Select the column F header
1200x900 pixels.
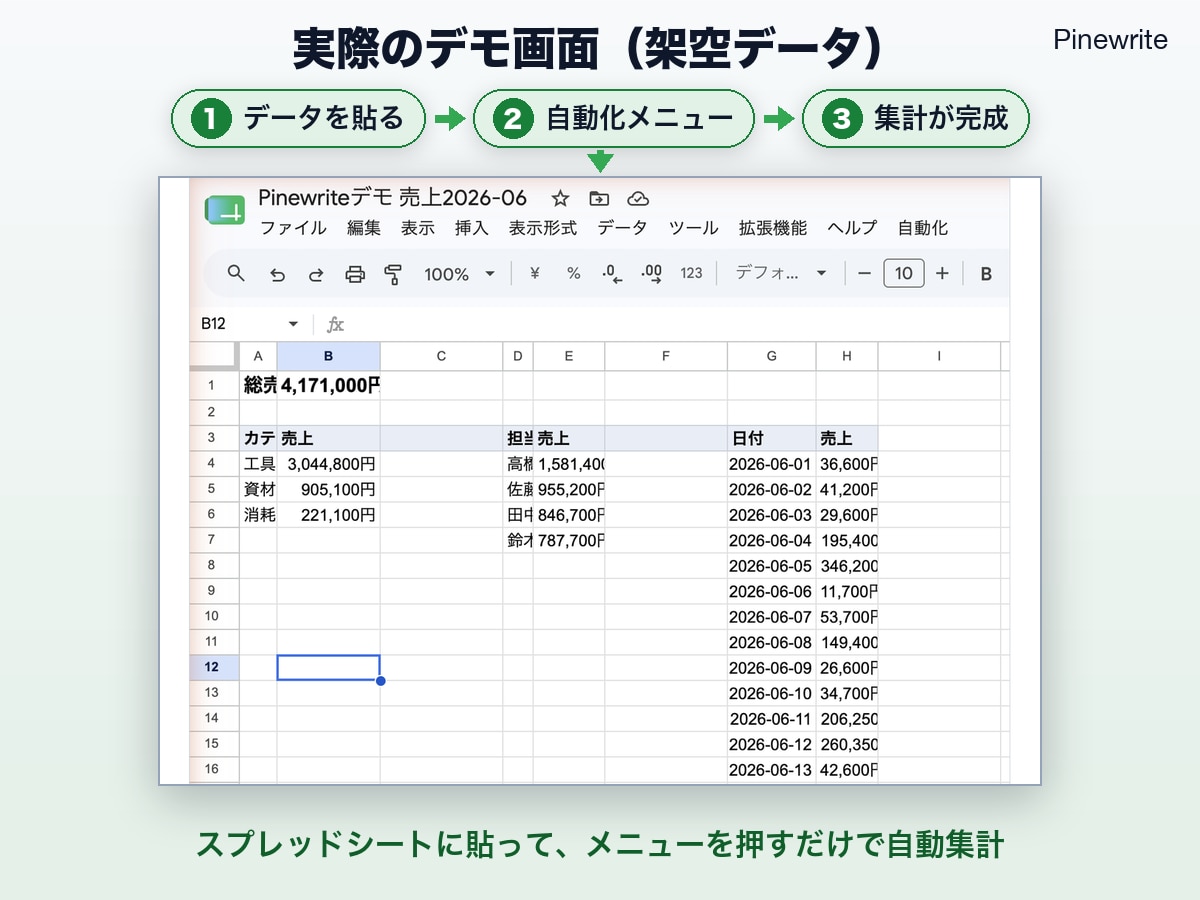(x=666, y=356)
